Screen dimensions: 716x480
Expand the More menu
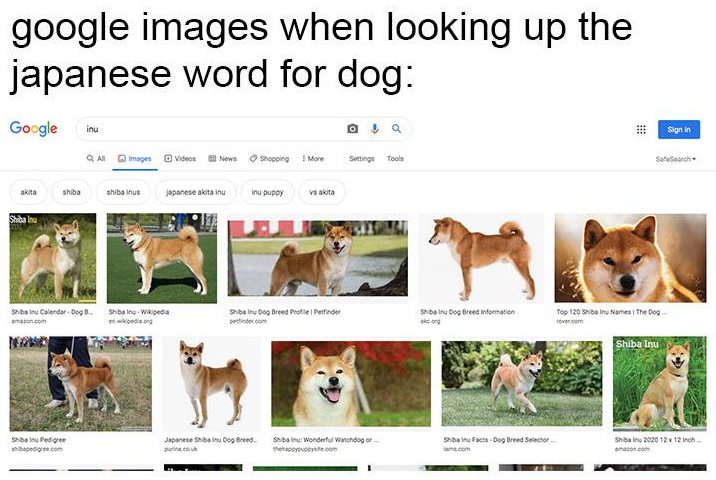tap(313, 158)
